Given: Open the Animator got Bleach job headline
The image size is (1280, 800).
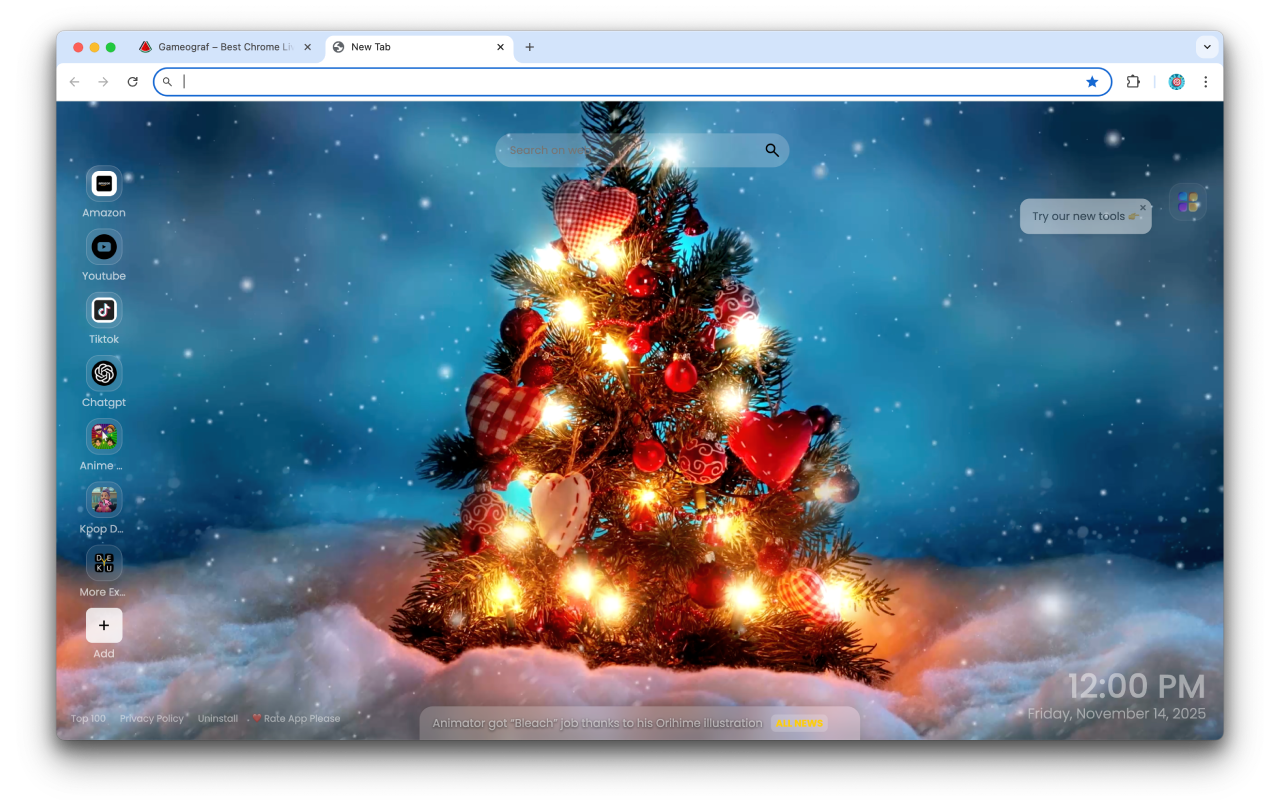Looking at the screenshot, I should pyautogui.click(x=597, y=723).
